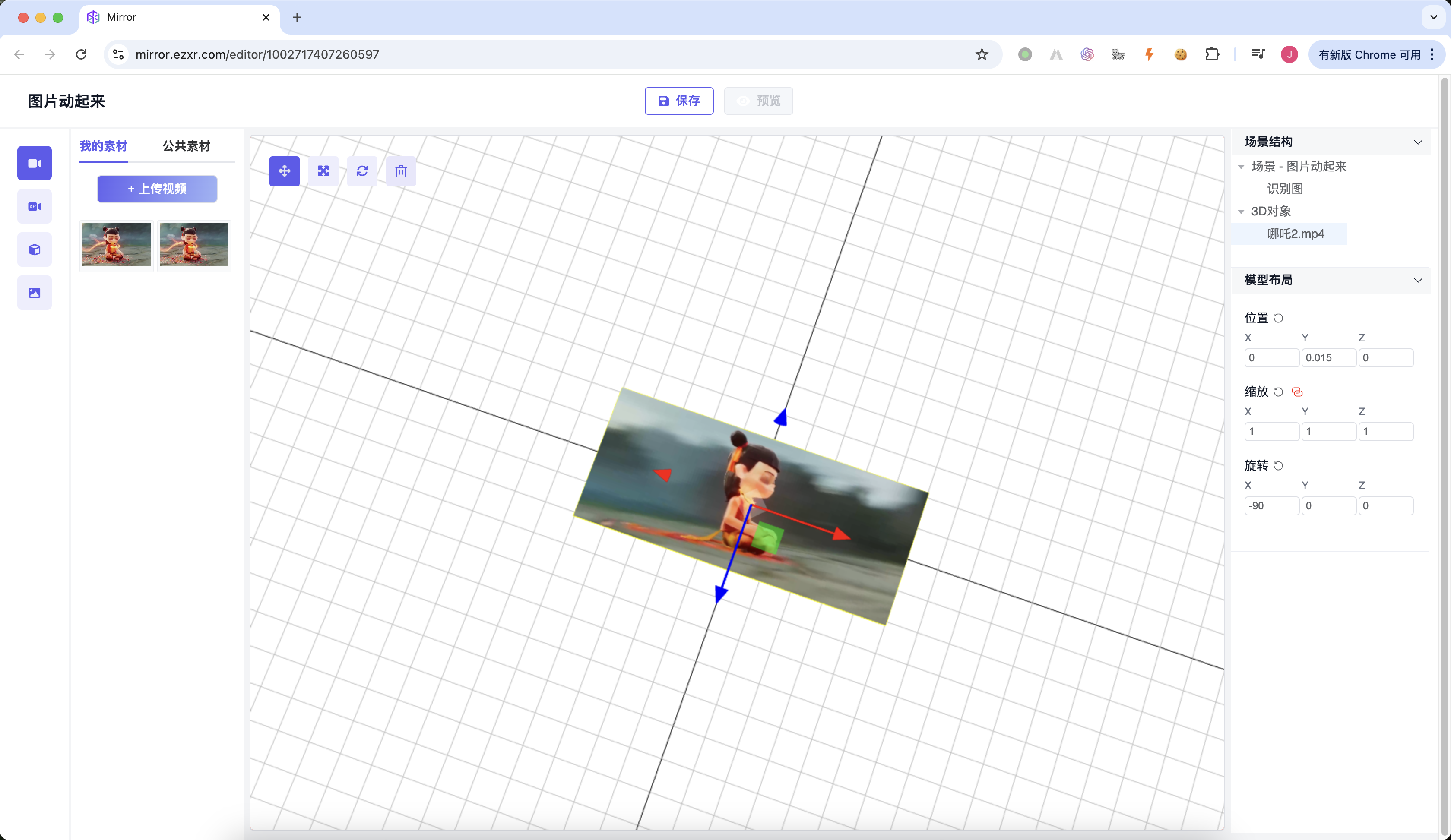Open the media control icon in Chrome toolbar
1451x840 pixels.
1258,55
